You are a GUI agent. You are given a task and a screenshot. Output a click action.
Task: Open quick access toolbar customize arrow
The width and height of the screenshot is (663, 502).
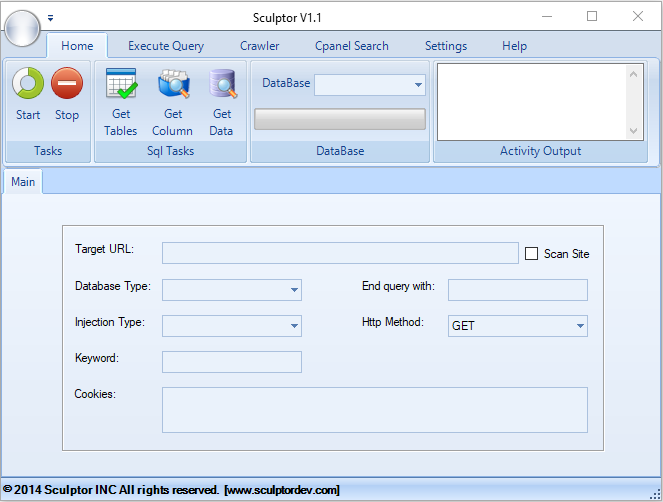tap(51, 17)
